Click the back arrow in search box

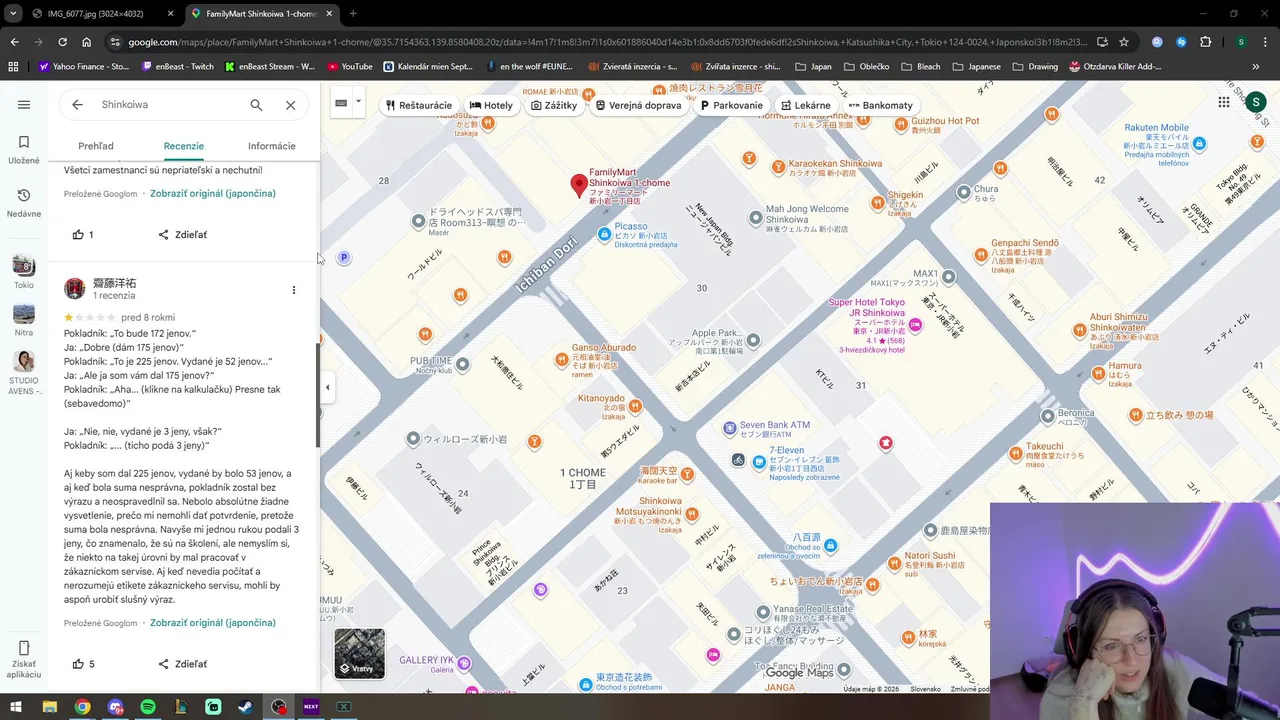click(x=77, y=104)
